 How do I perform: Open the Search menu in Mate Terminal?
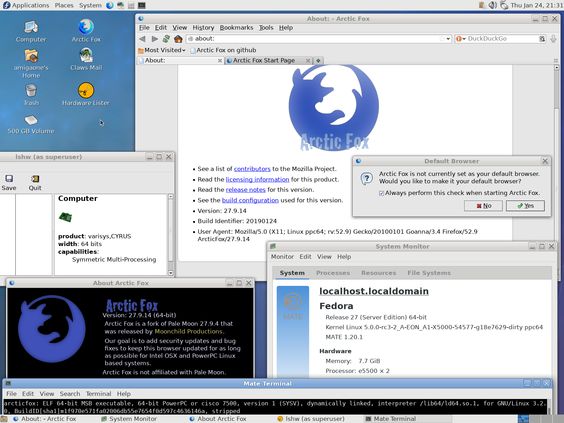(70, 394)
